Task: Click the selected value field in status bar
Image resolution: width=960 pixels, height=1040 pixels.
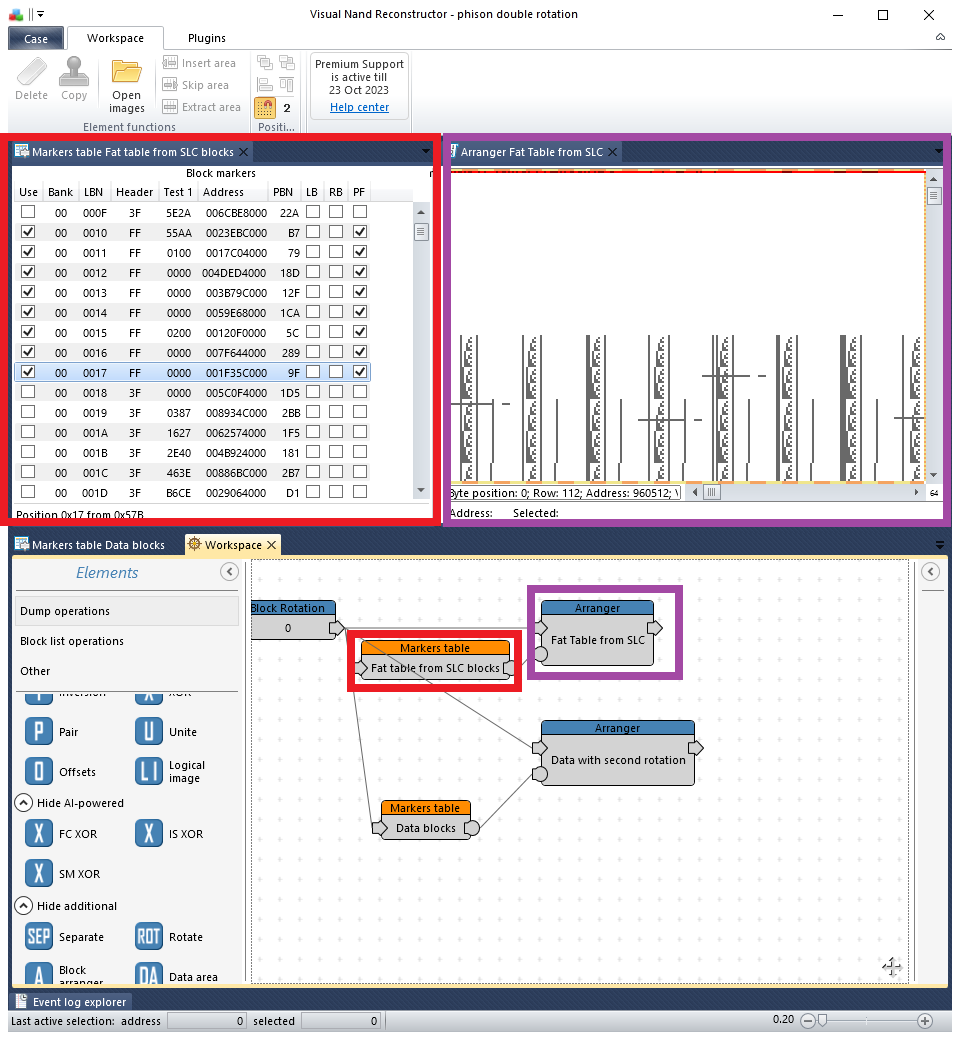Action: pyautogui.click(x=342, y=1021)
